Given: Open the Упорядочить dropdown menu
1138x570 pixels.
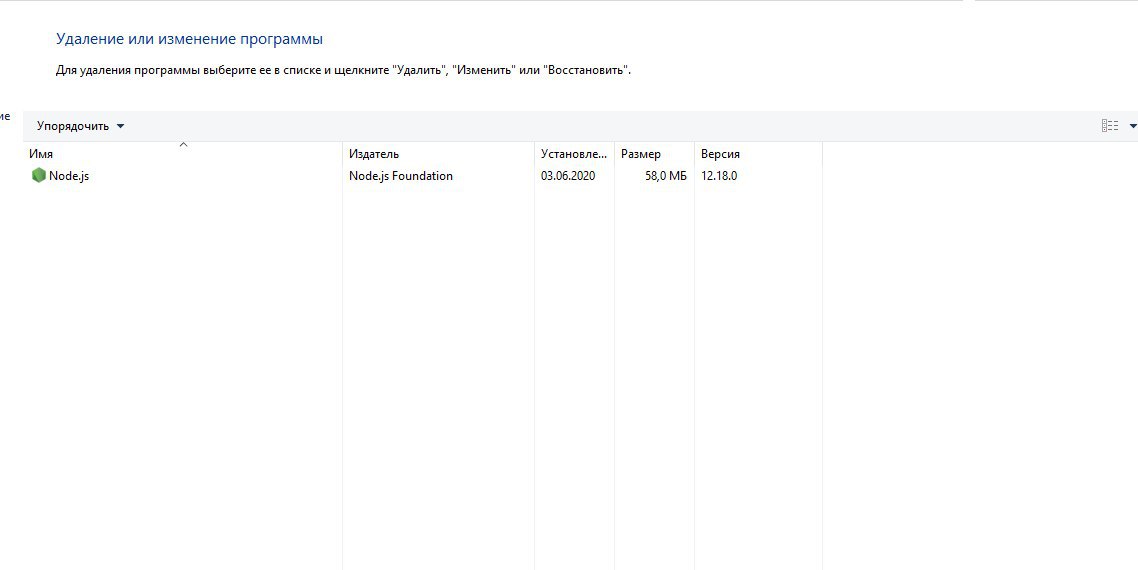Looking at the screenshot, I should pos(81,126).
